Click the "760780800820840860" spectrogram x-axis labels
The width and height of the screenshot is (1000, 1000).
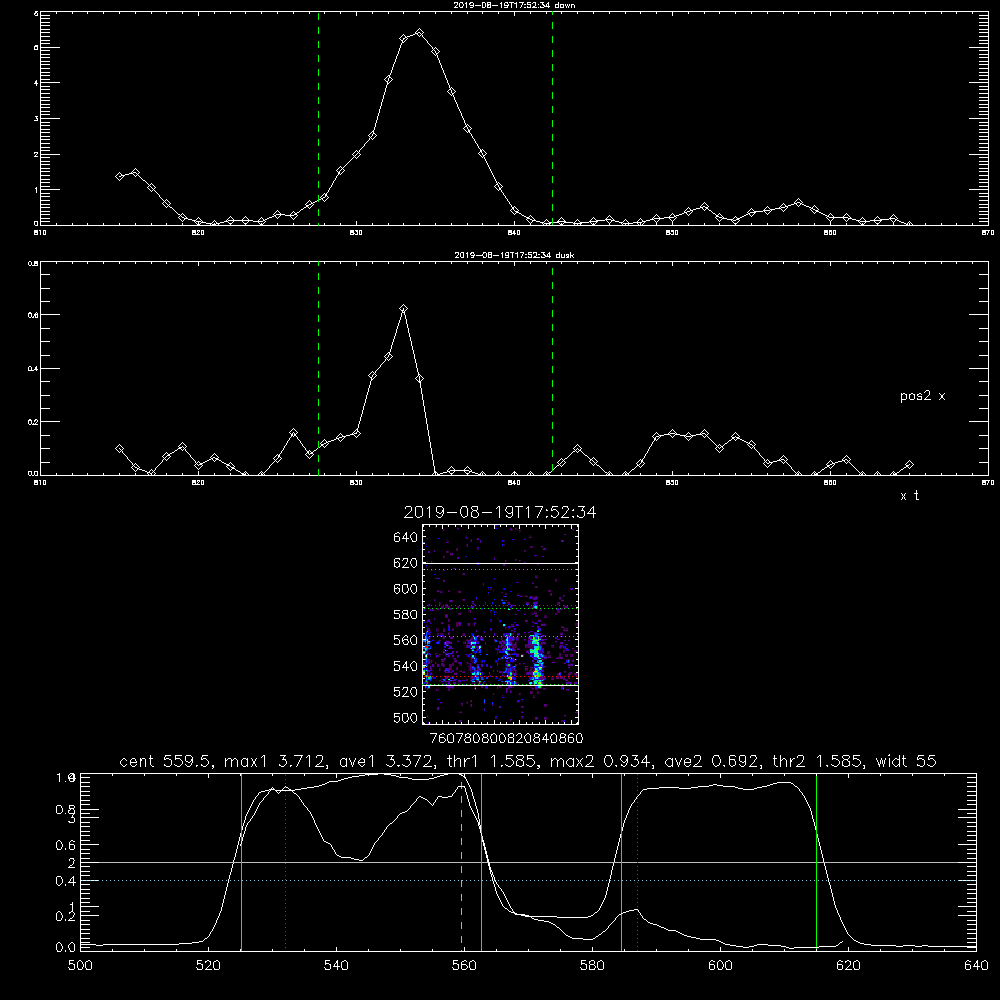[x=506, y=739]
